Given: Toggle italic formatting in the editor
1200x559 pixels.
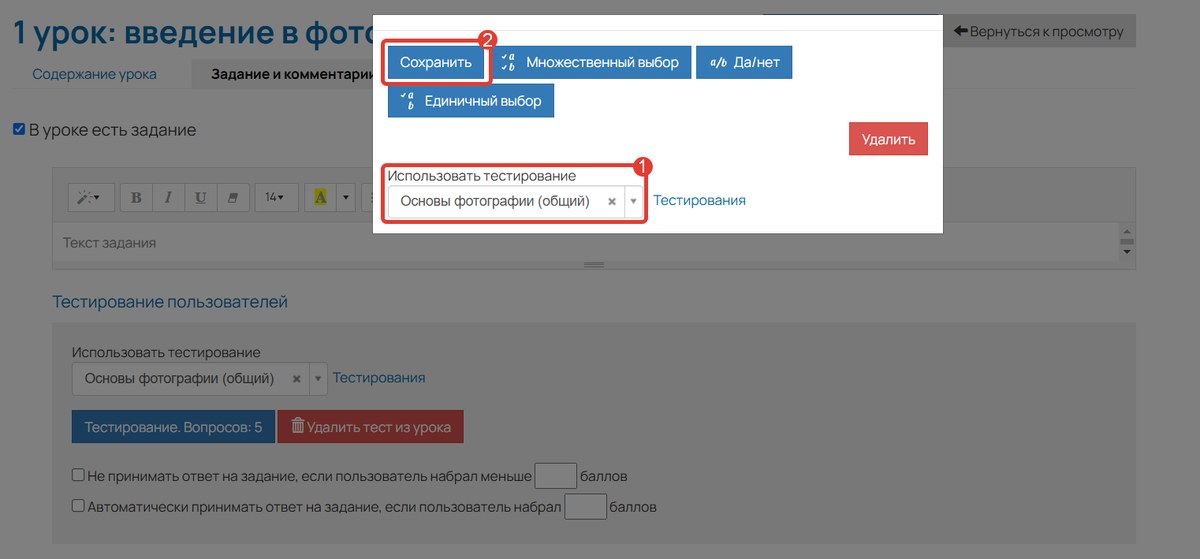Looking at the screenshot, I should (168, 197).
